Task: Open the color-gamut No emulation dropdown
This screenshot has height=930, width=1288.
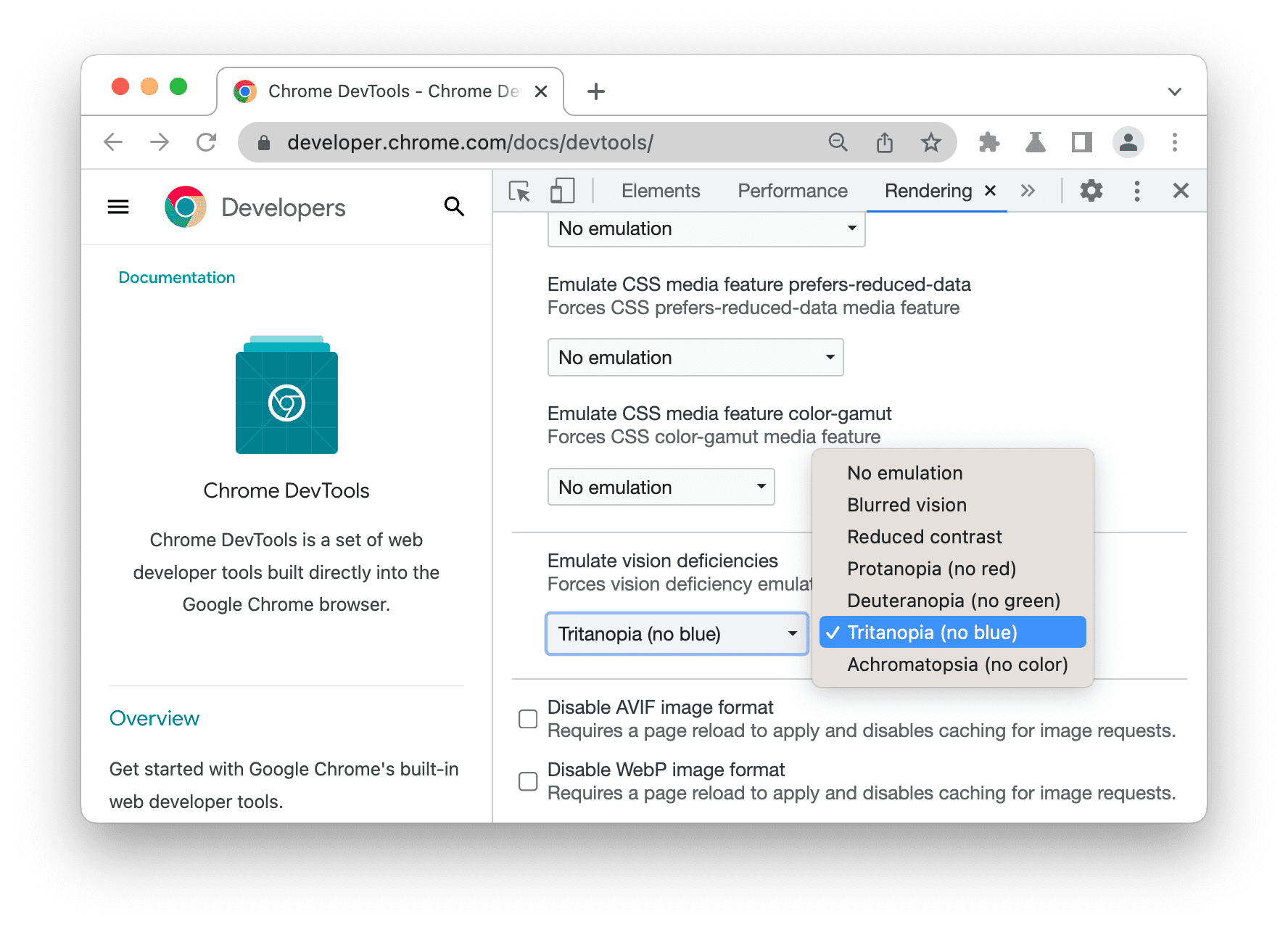Action: [661, 487]
